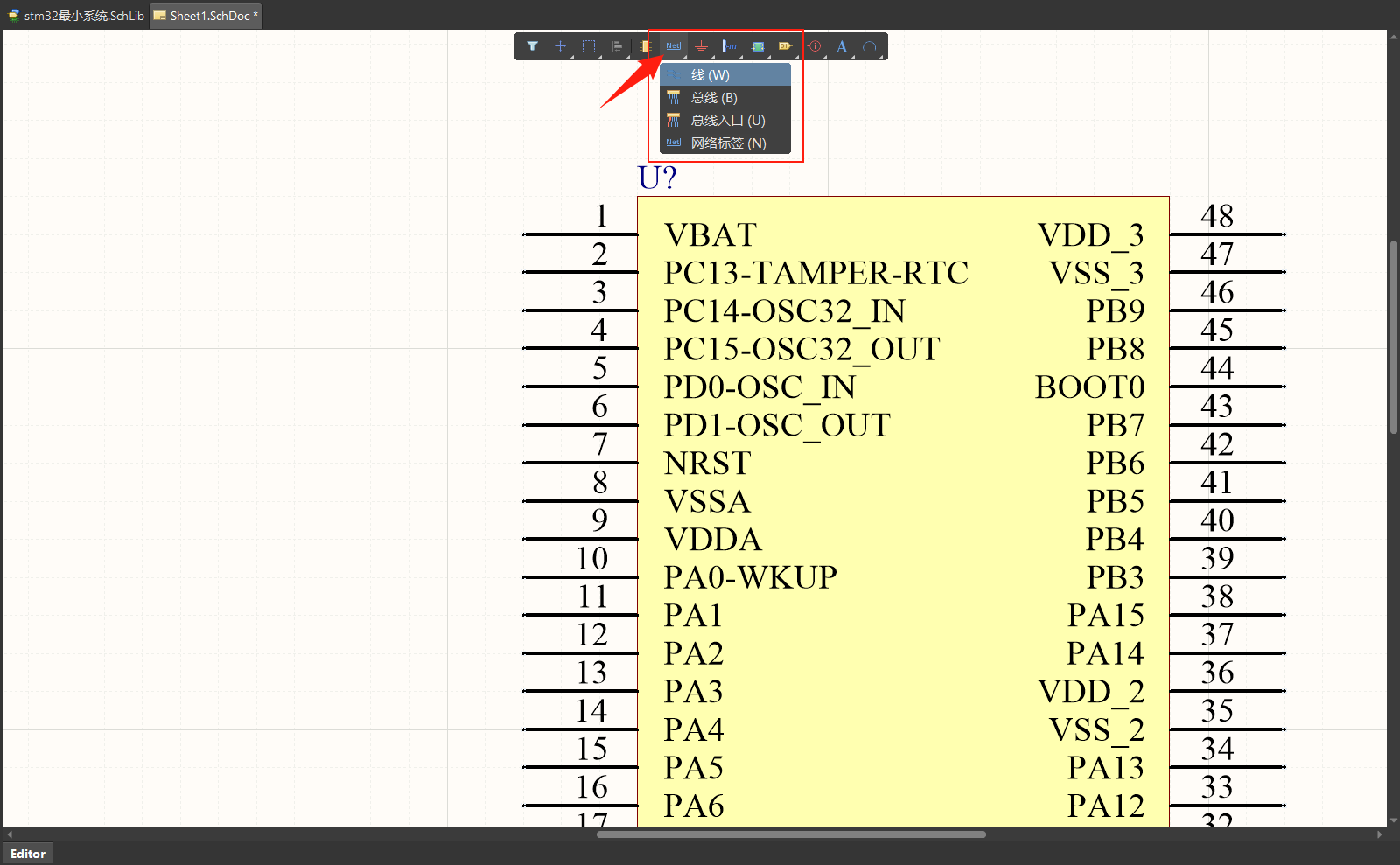Image resolution: width=1400 pixels, height=865 pixels.
Task: Click the vertical scrollbar thumb
Action: tap(1393, 336)
